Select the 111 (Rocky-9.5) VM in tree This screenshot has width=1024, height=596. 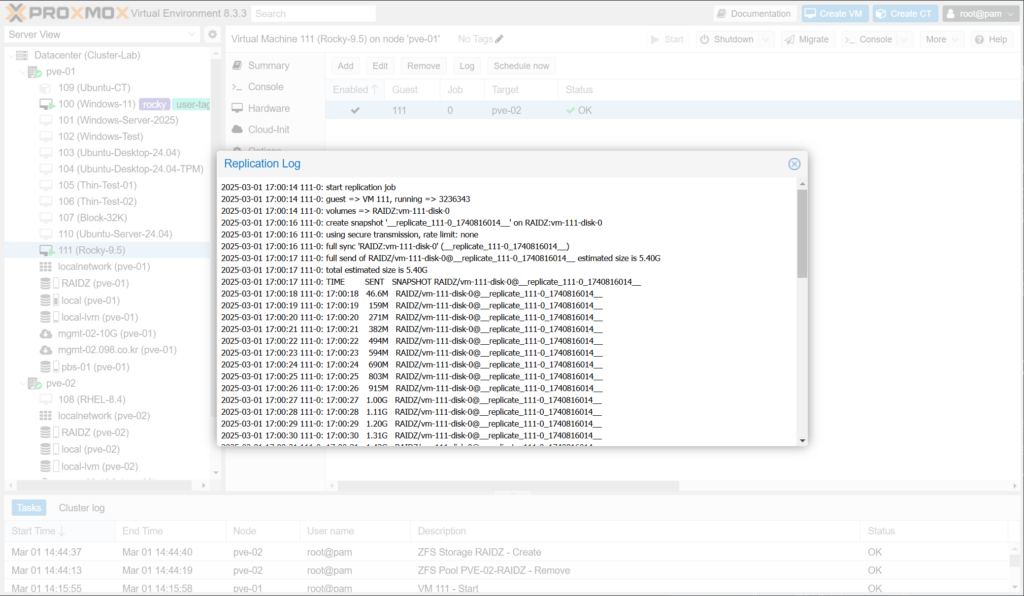point(91,250)
